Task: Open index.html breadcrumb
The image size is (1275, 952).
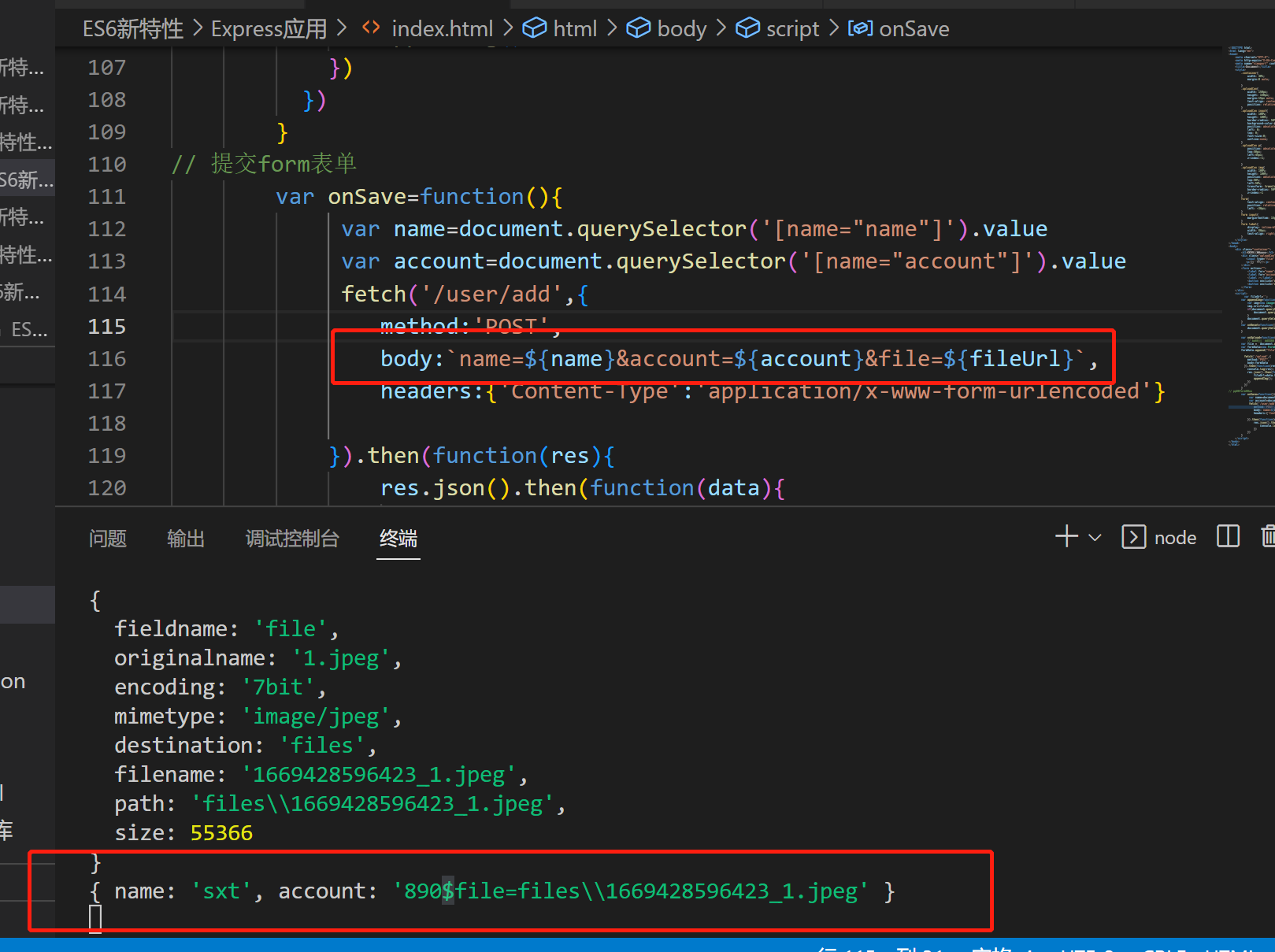Action: (442, 29)
